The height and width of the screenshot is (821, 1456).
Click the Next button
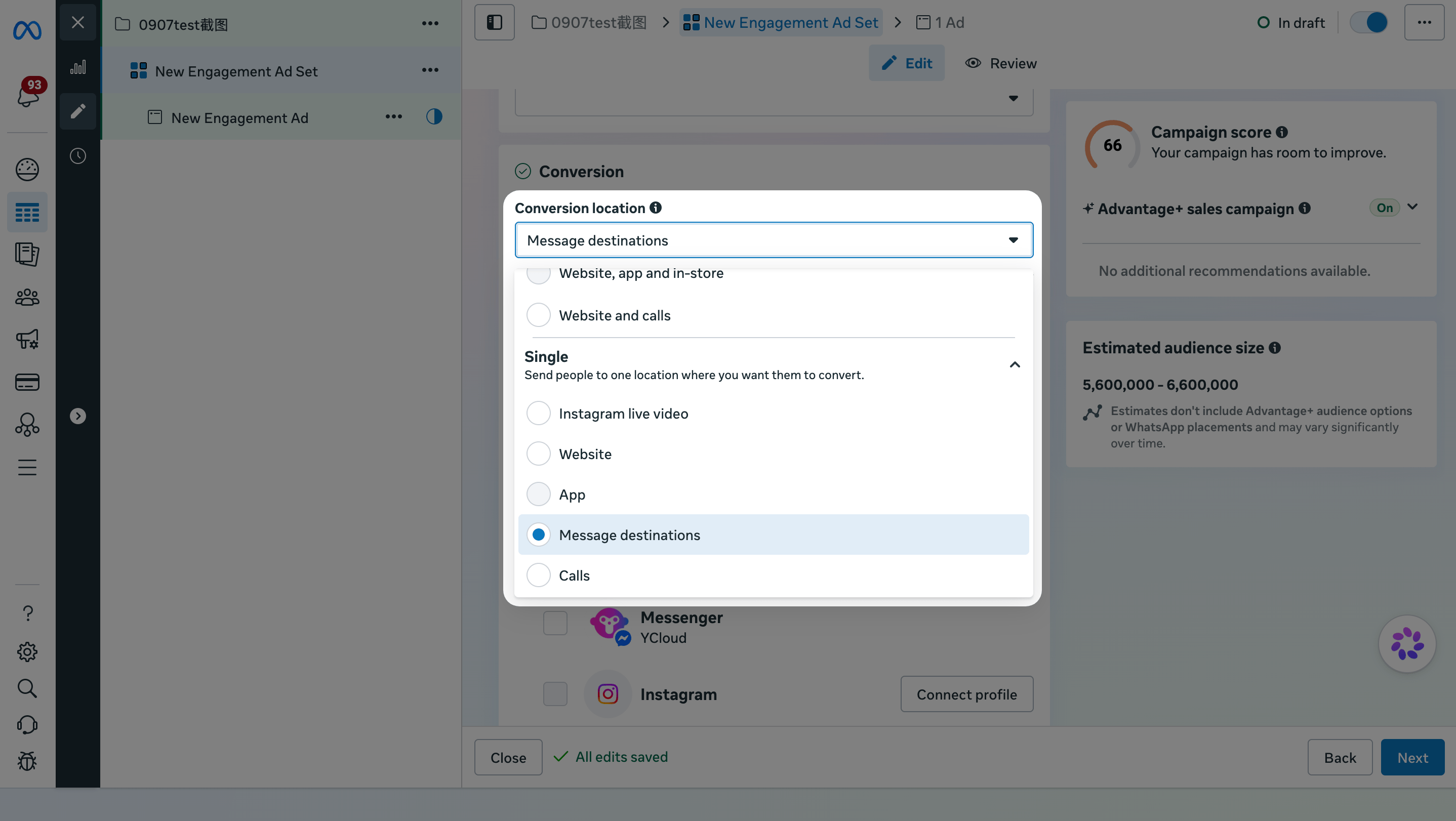point(1412,757)
